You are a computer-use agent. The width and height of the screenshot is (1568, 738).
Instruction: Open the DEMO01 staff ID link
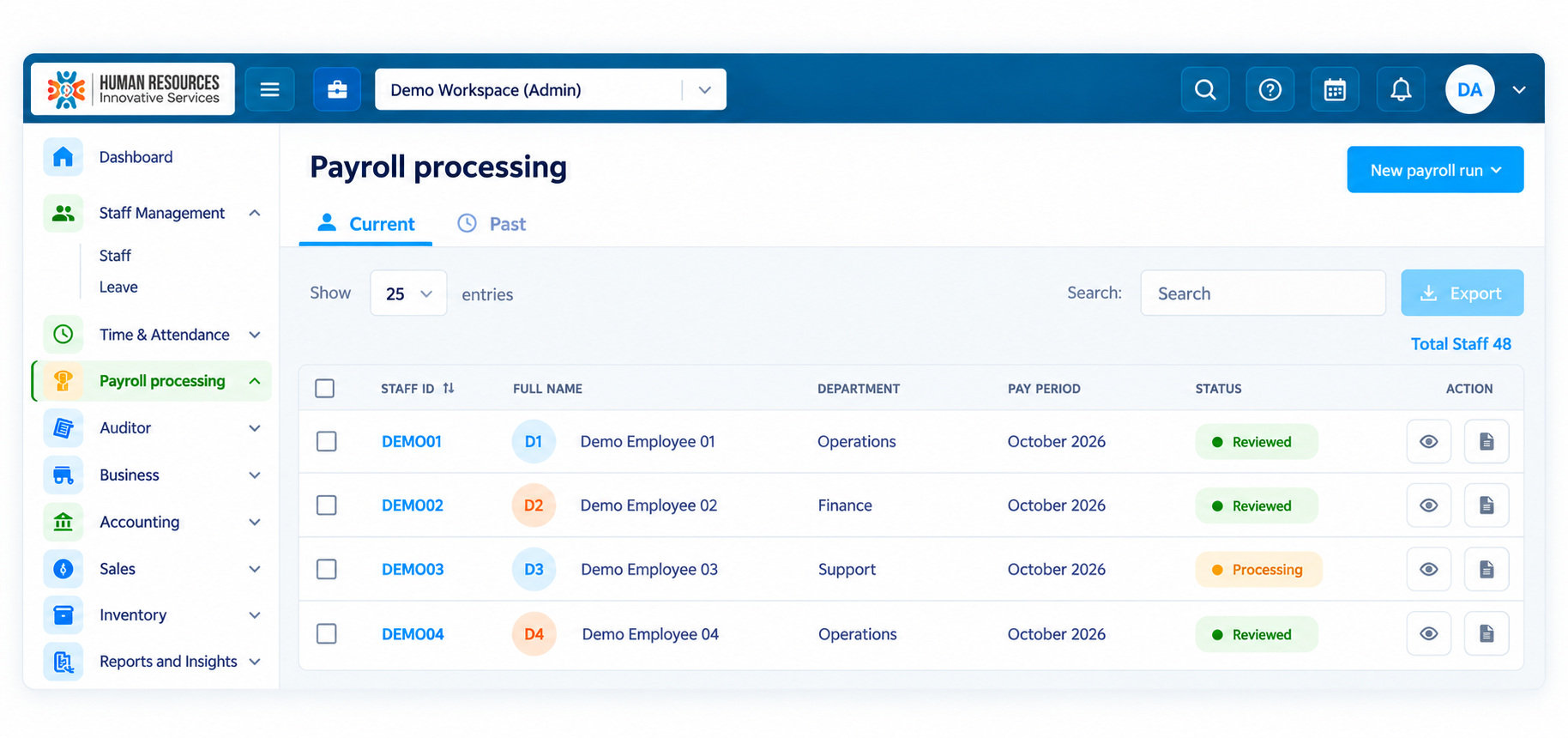412,441
